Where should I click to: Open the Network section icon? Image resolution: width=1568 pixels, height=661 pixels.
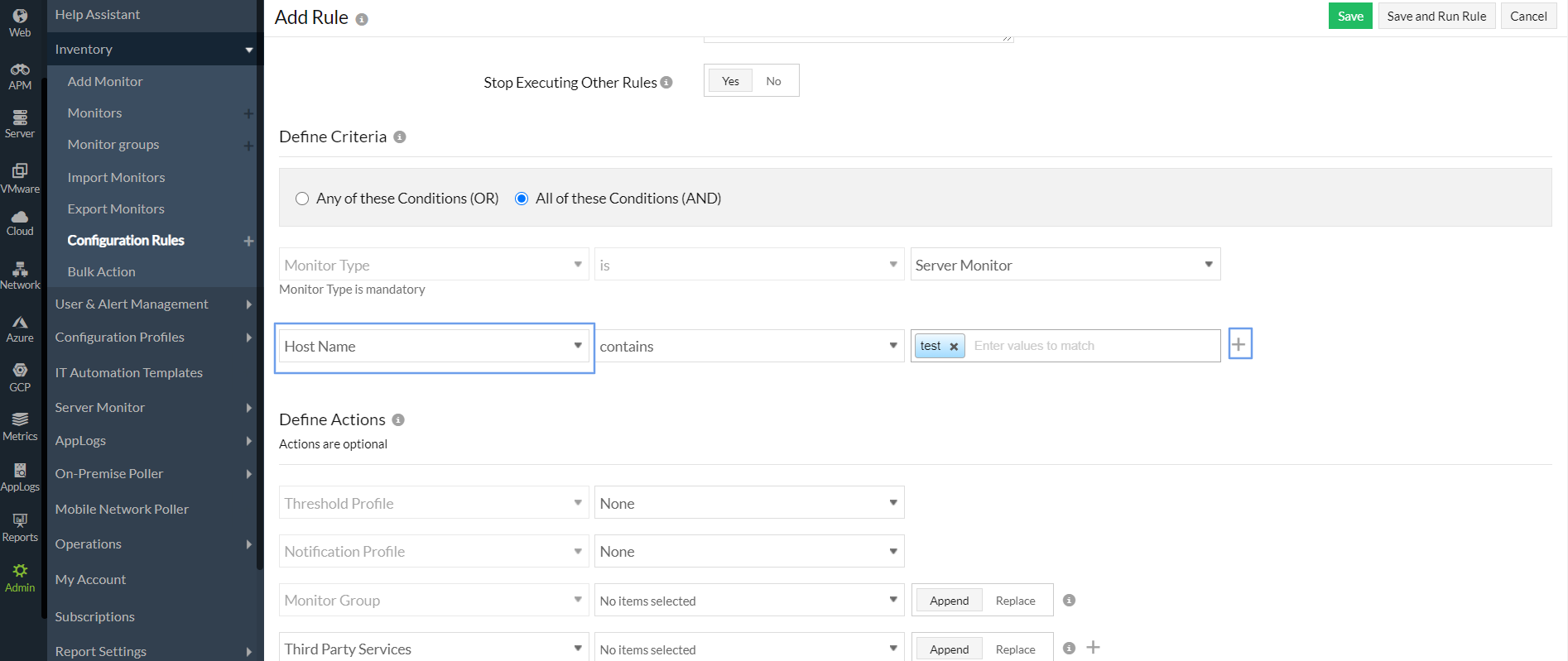point(20,275)
